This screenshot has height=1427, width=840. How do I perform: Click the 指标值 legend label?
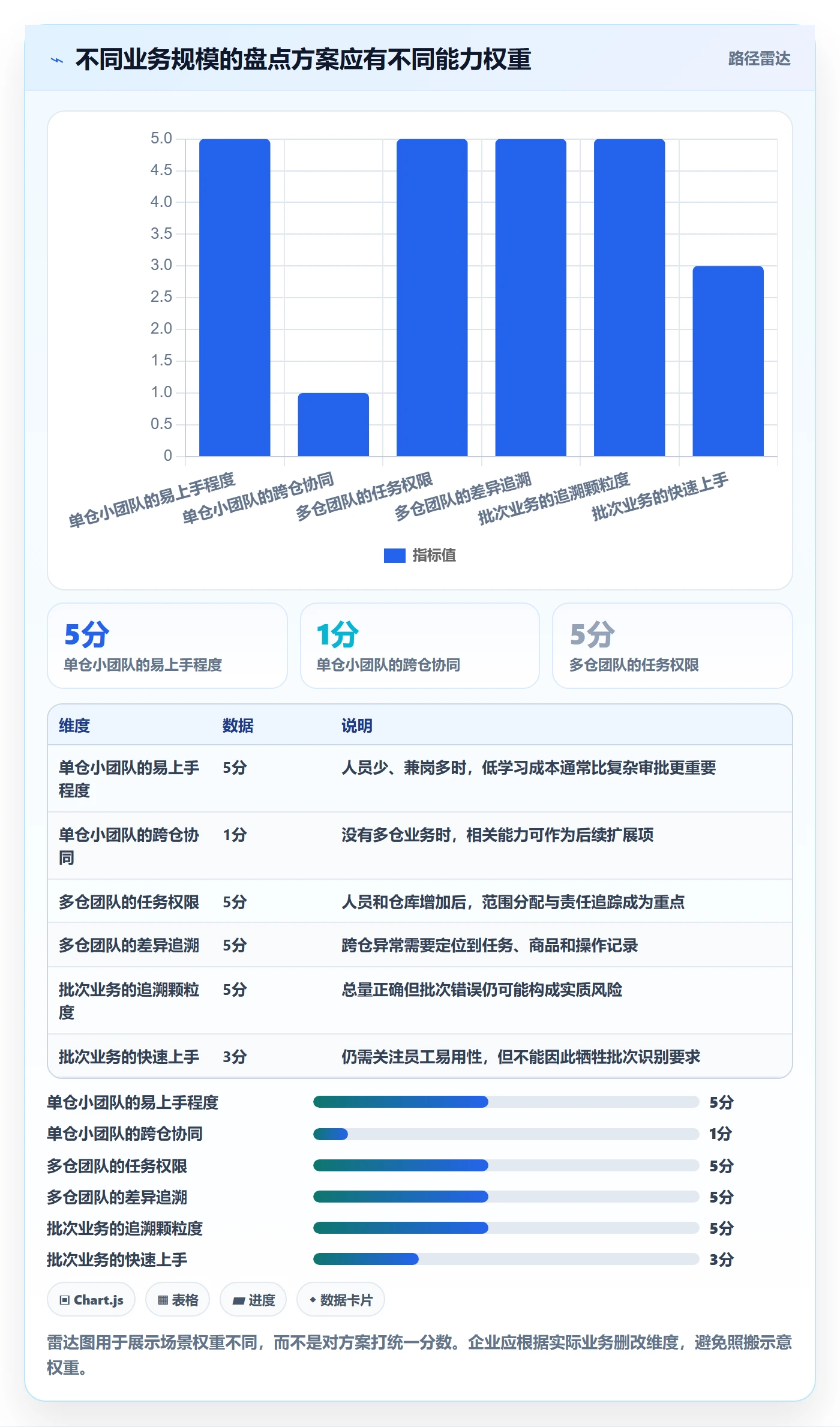click(434, 556)
